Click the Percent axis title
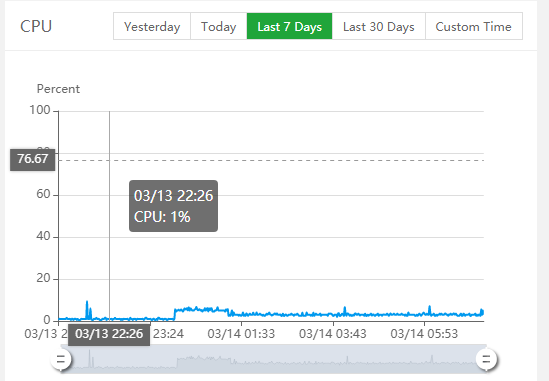This screenshot has height=381, width=549. [x=58, y=89]
